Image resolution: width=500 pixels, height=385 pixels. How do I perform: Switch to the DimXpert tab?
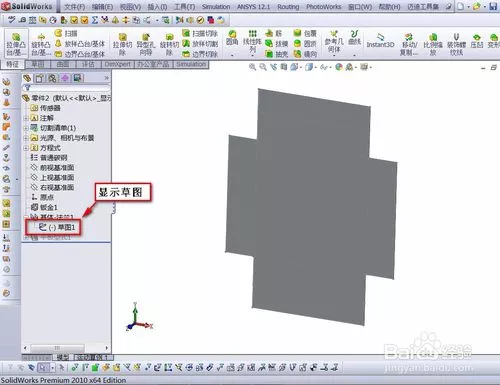[117, 64]
